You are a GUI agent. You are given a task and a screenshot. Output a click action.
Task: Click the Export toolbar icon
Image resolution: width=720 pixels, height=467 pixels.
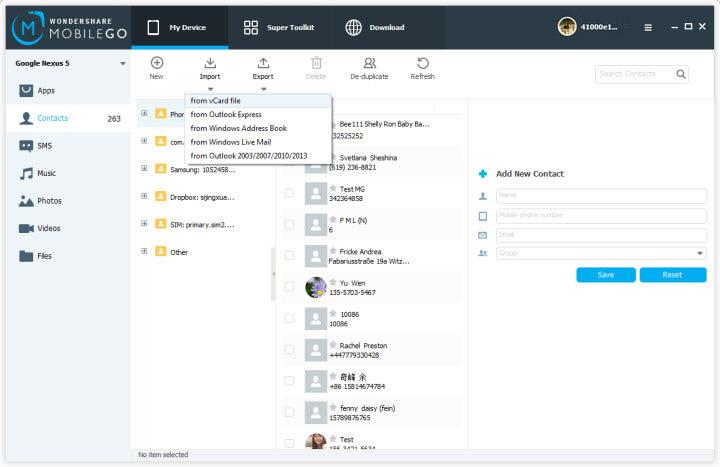(x=263, y=63)
